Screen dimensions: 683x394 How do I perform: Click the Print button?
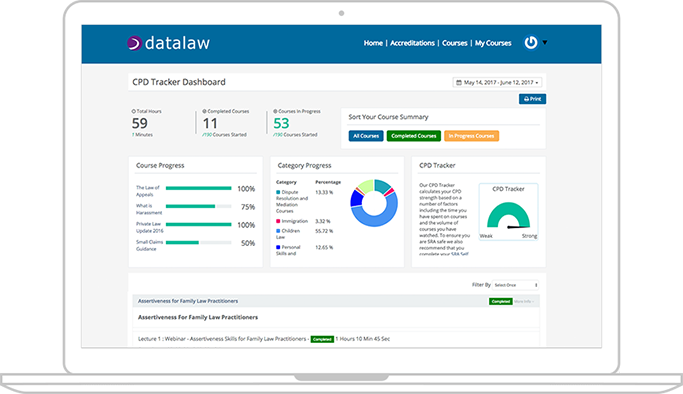(532, 99)
